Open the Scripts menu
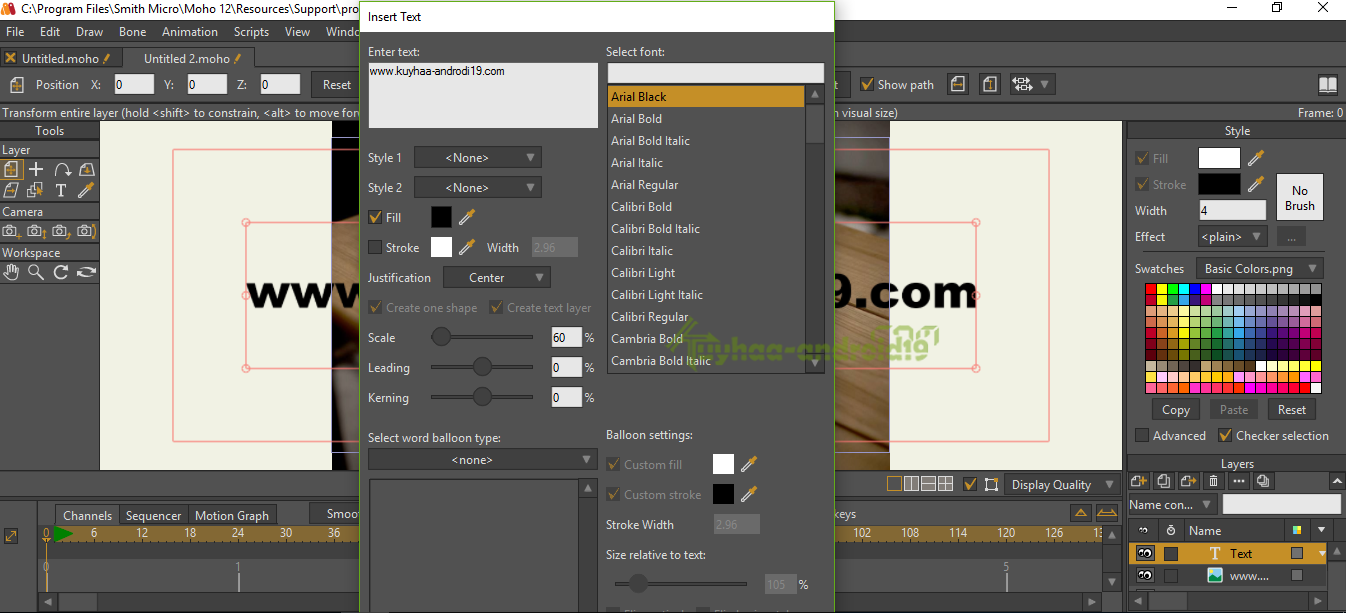 click(251, 31)
